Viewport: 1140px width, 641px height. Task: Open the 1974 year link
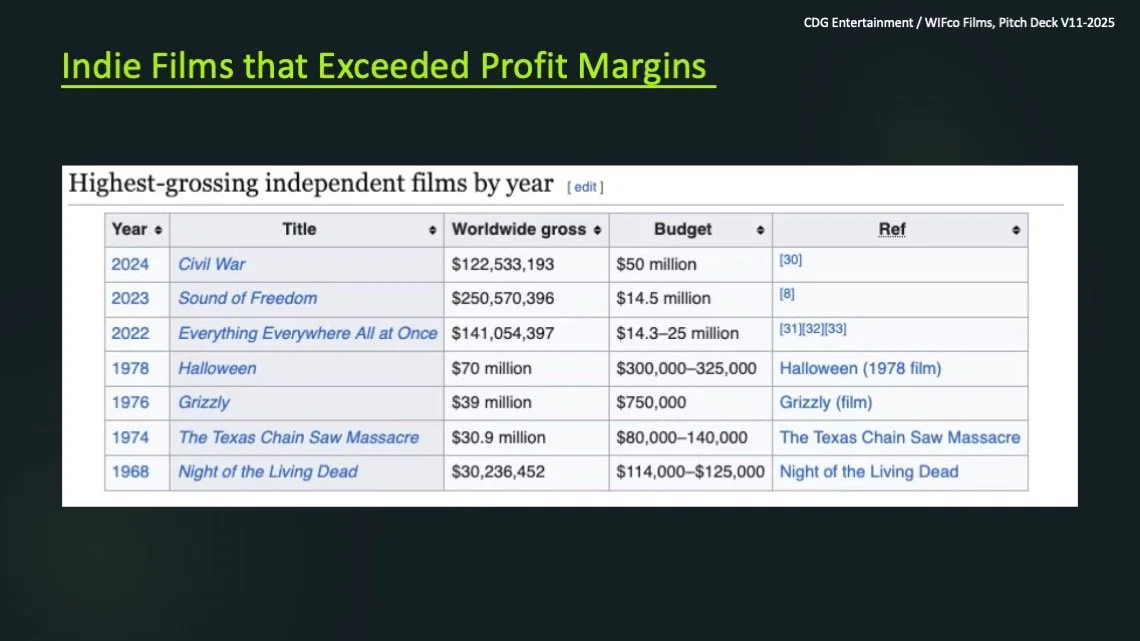pyautogui.click(x=130, y=437)
